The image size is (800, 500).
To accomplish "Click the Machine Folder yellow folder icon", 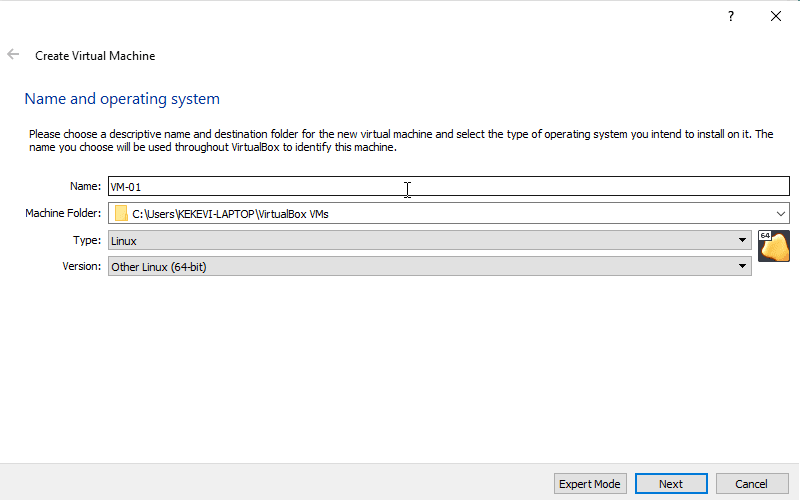I will [121, 213].
